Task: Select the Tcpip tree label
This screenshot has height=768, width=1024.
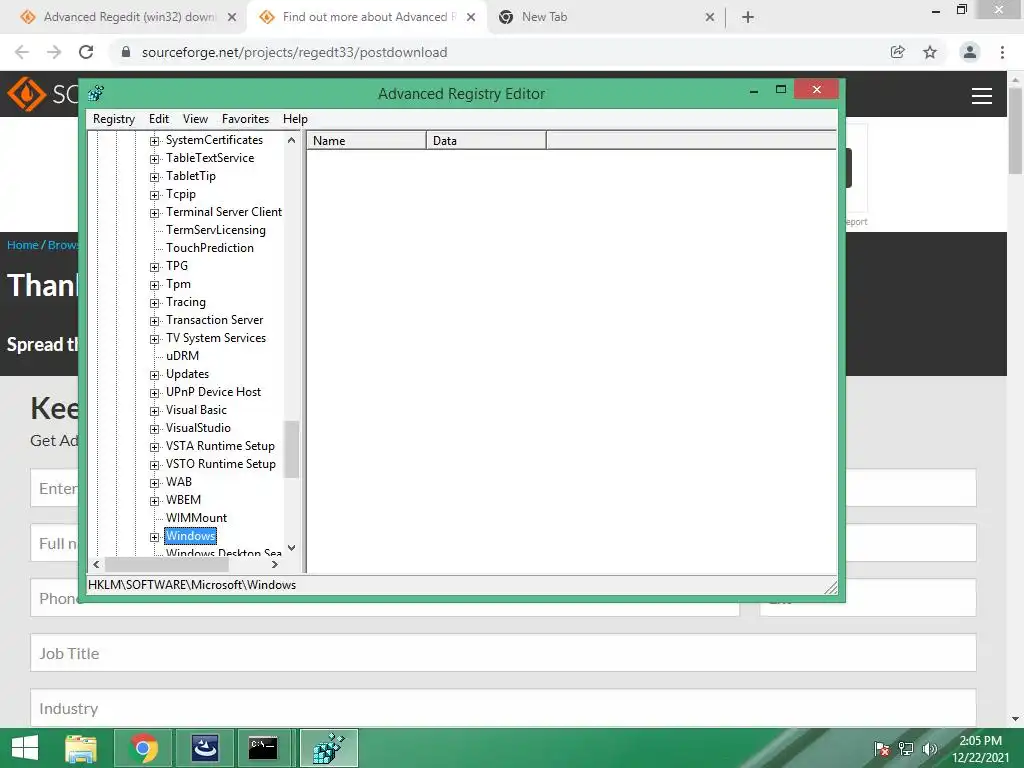Action: [x=180, y=194]
